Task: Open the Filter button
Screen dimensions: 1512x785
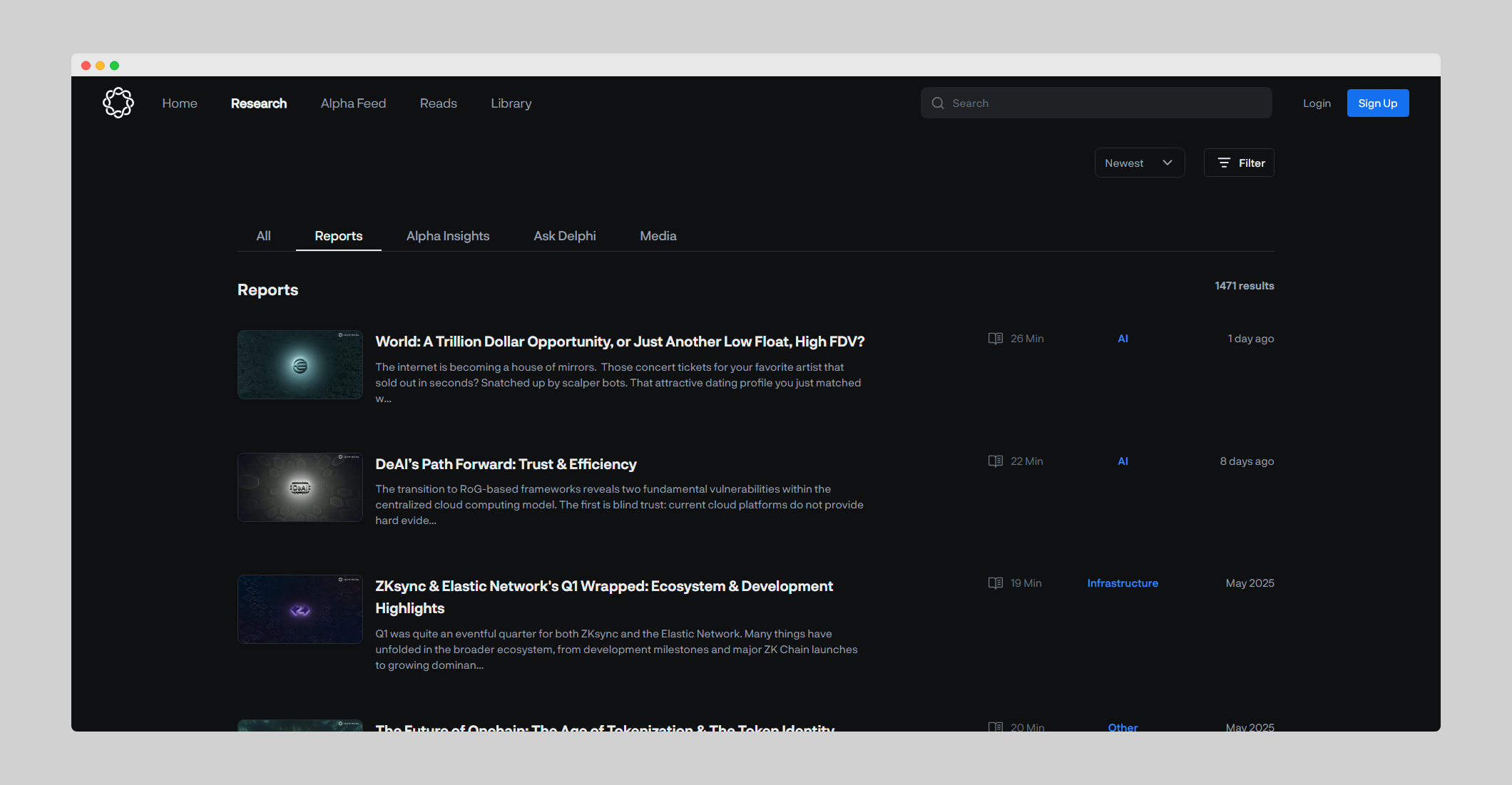Action: 1239,163
